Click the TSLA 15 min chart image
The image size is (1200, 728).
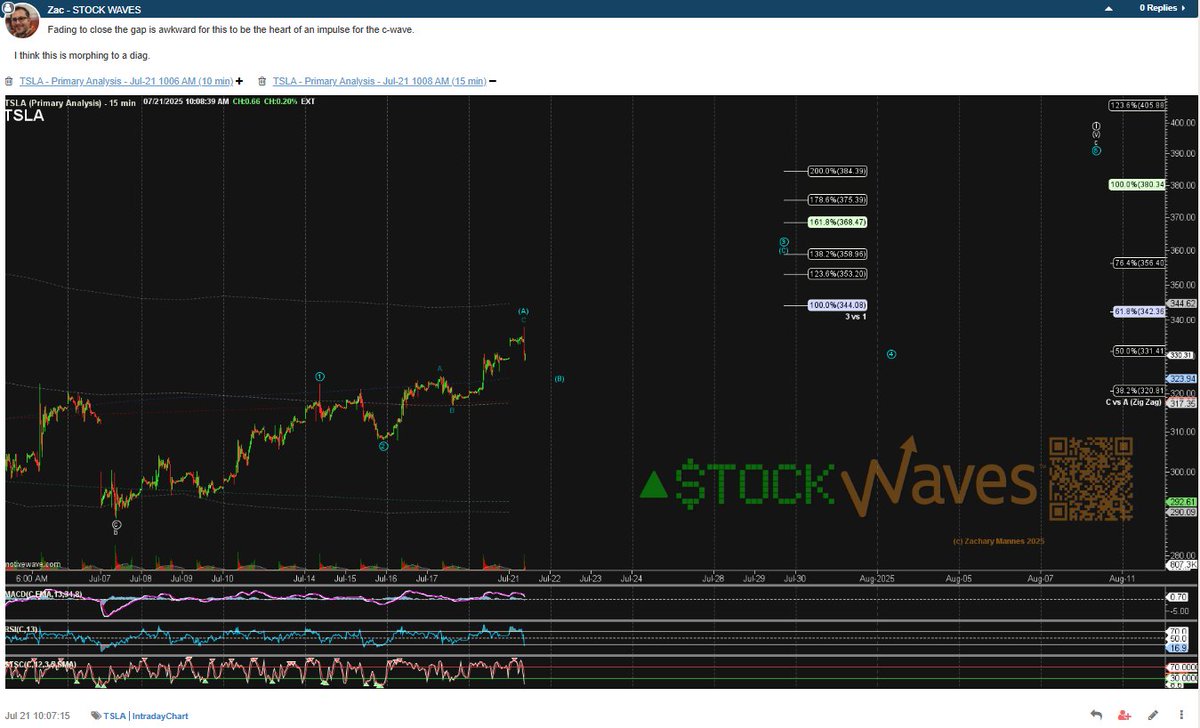(600, 391)
